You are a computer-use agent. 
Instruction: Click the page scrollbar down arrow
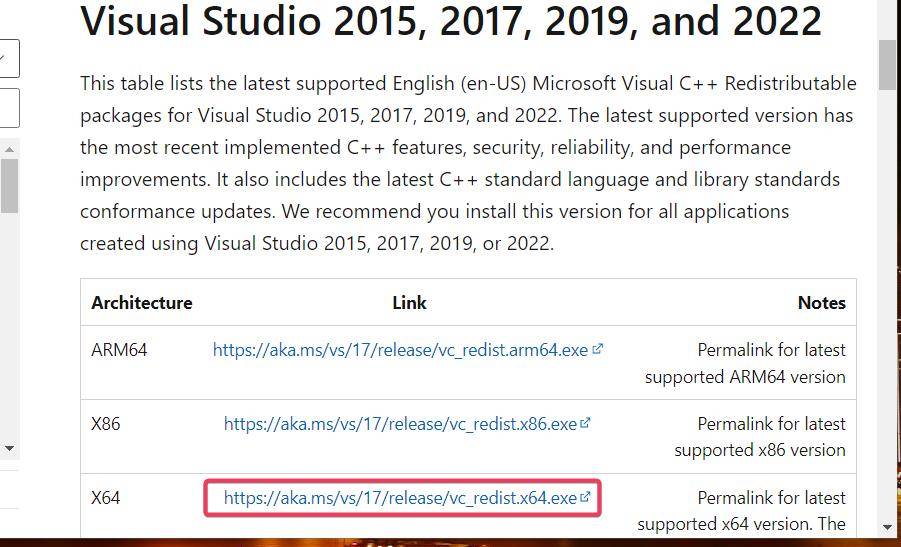point(888,526)
